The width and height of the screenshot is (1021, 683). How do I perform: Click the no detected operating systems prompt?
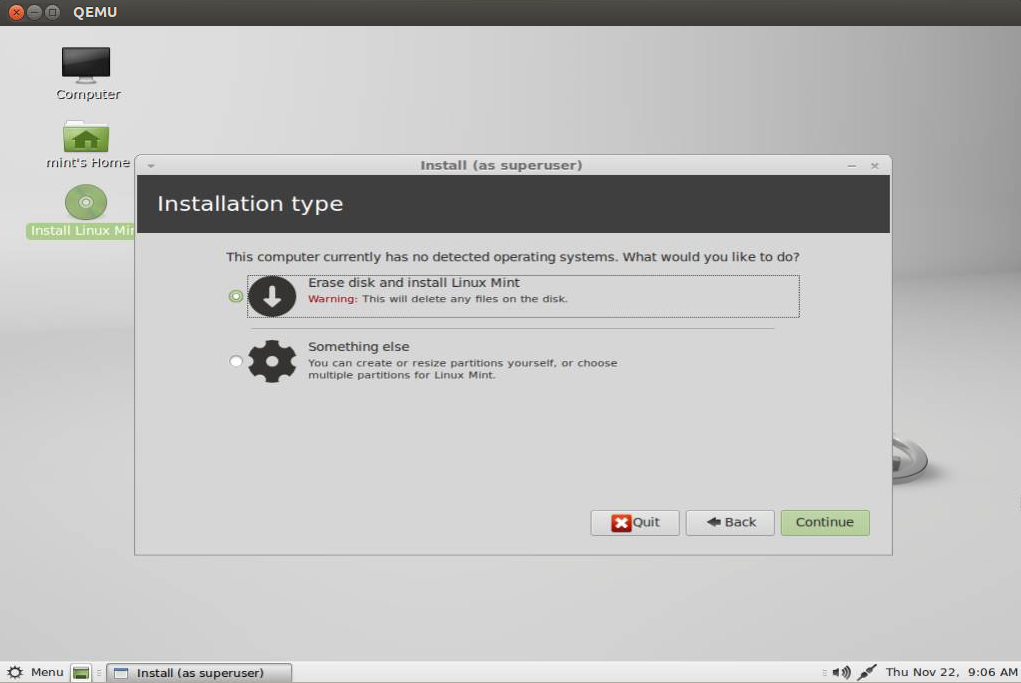coord(512,257)
